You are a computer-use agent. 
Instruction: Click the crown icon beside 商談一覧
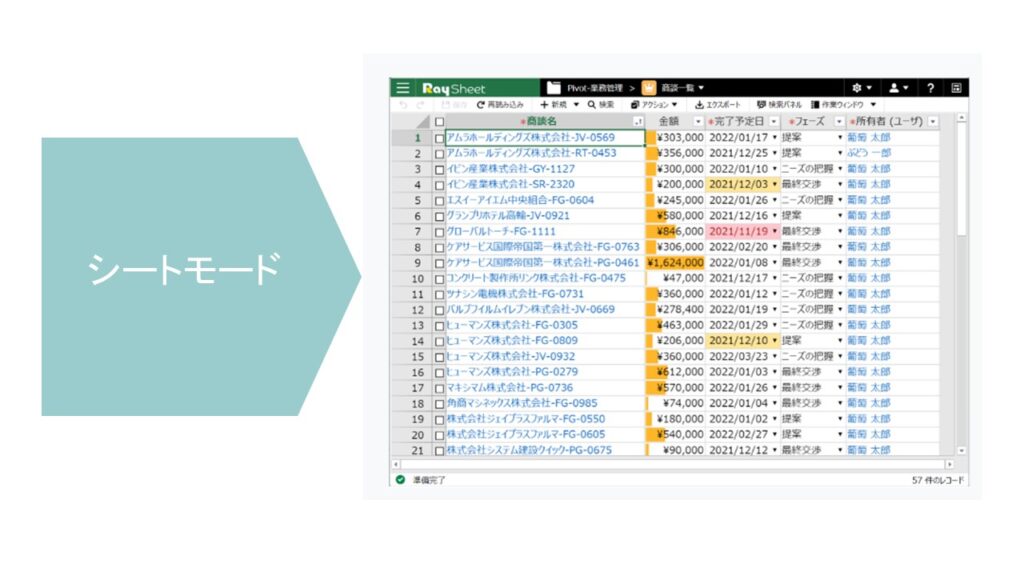click(648, 88)
